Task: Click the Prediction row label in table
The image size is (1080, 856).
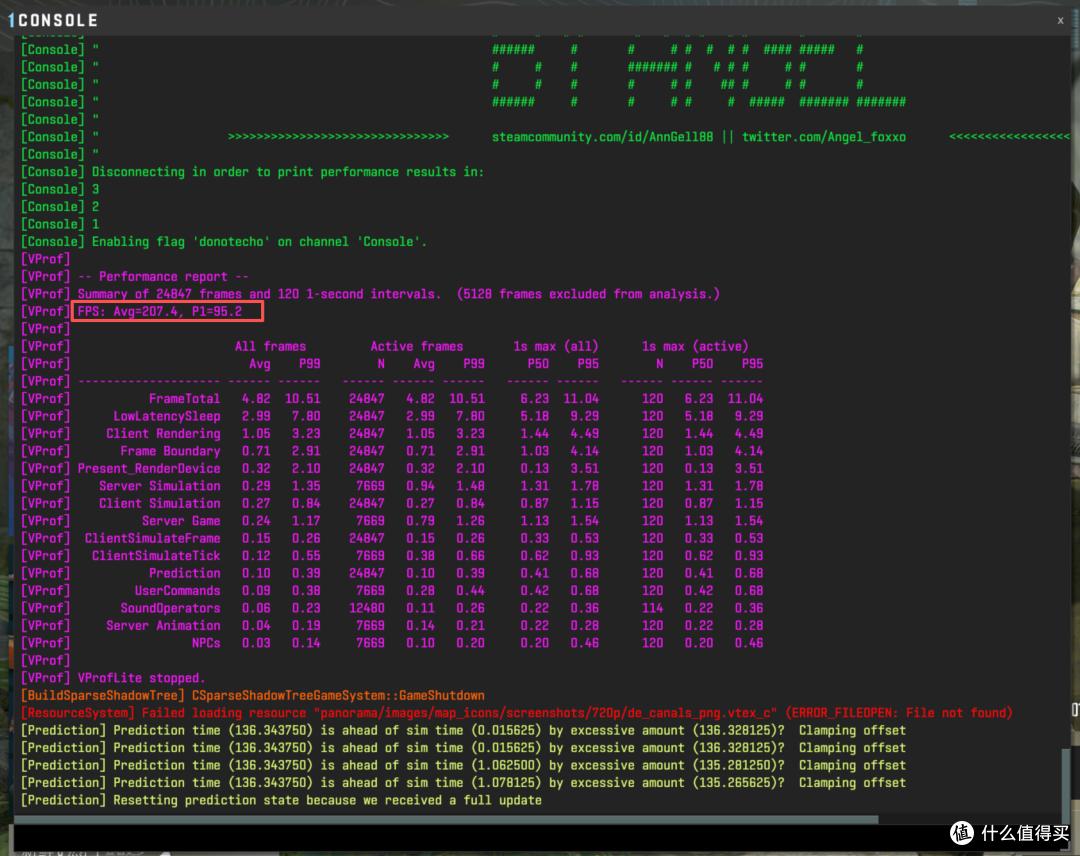Action: point(184,573)
